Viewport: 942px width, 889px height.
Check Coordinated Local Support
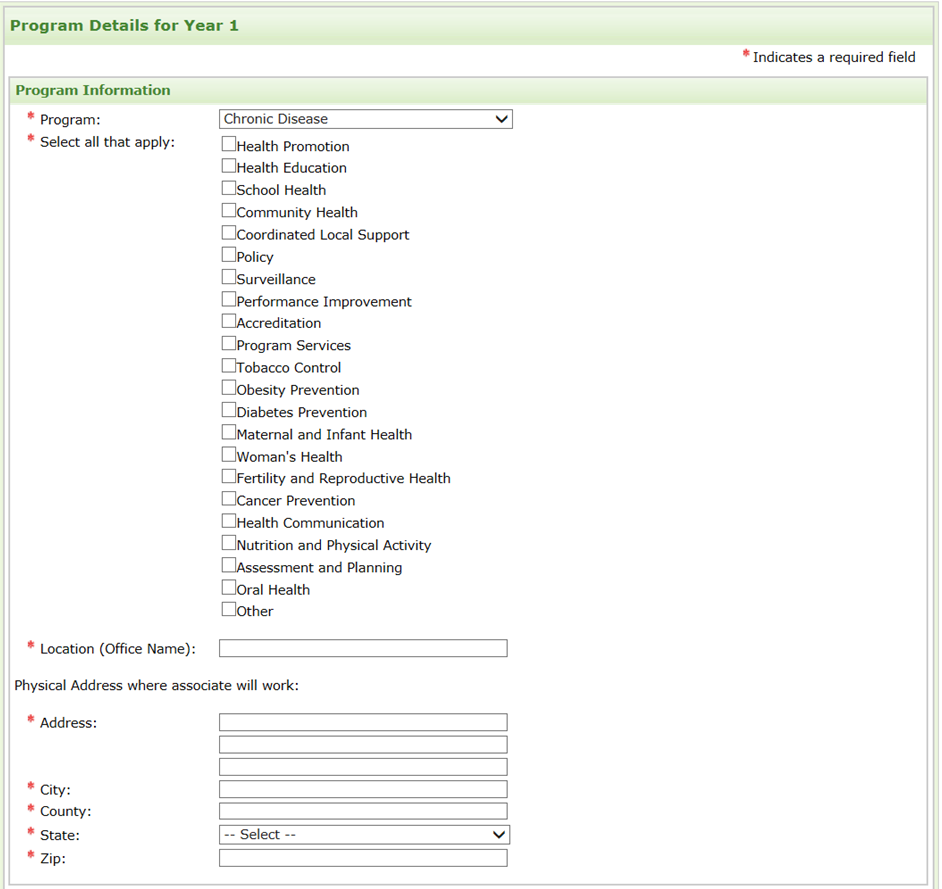coord(229,233)
